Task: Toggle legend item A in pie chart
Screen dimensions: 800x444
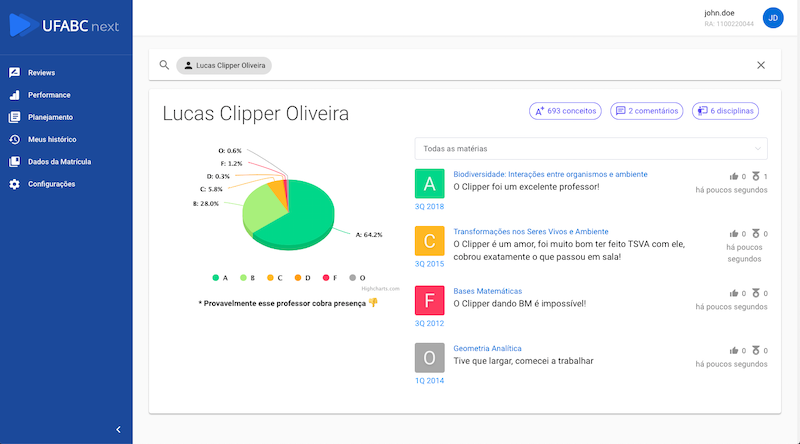Action: (x=220, y=278)
